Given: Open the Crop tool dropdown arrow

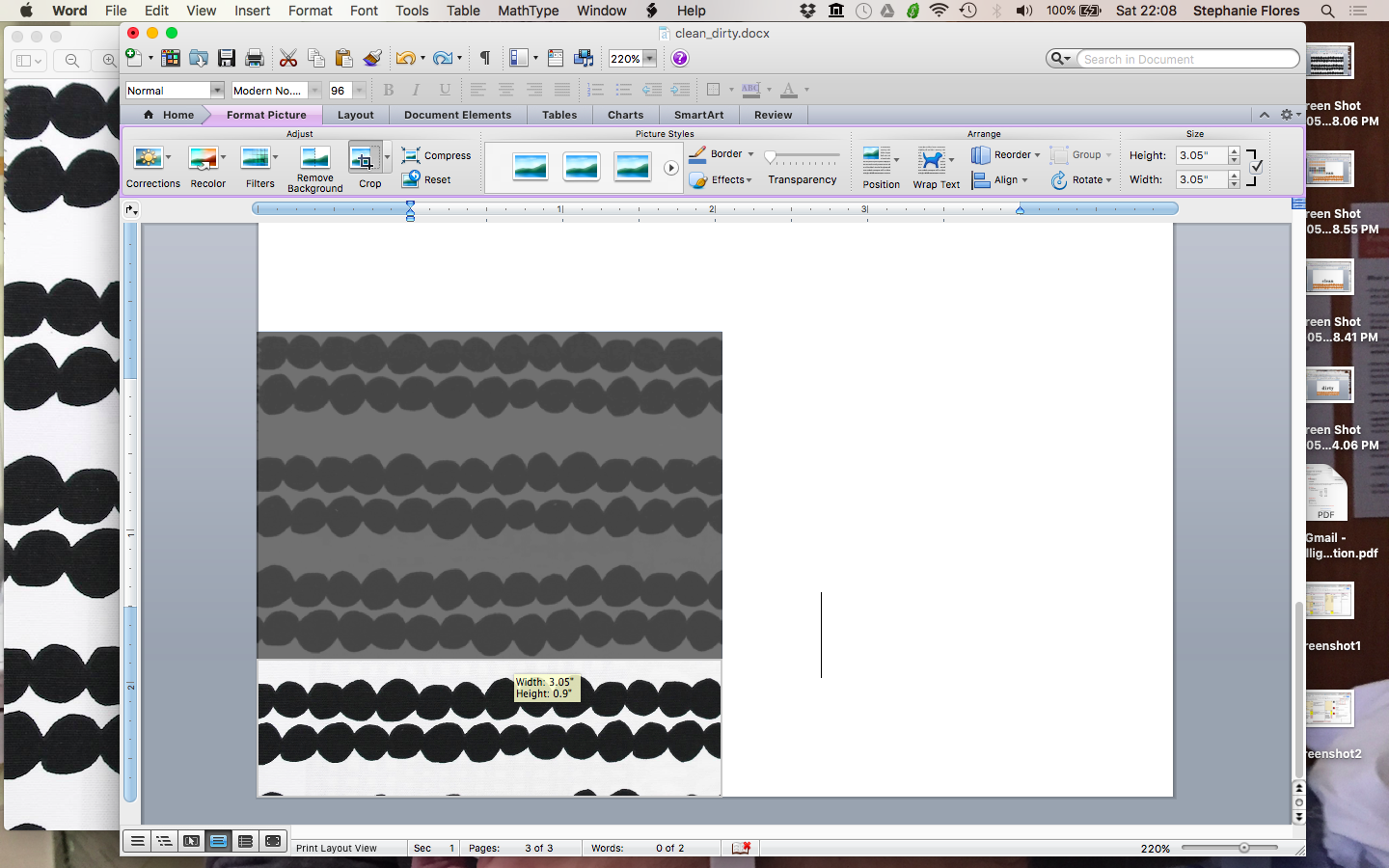Looking at the screenshot, I should [x=387, y=157].
